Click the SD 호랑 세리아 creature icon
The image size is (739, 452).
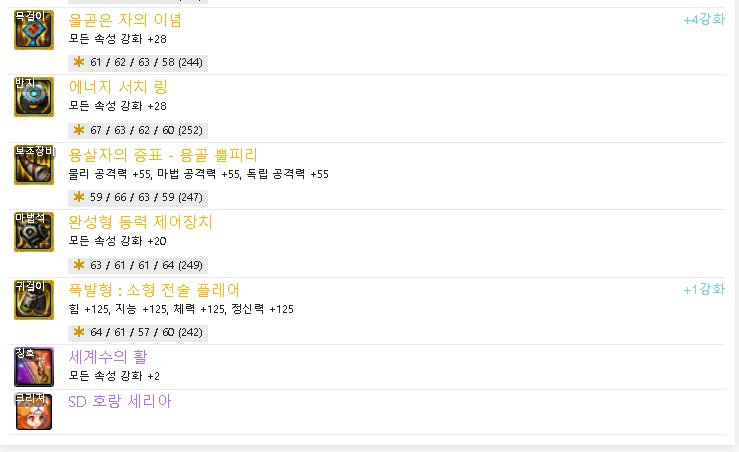33,411
